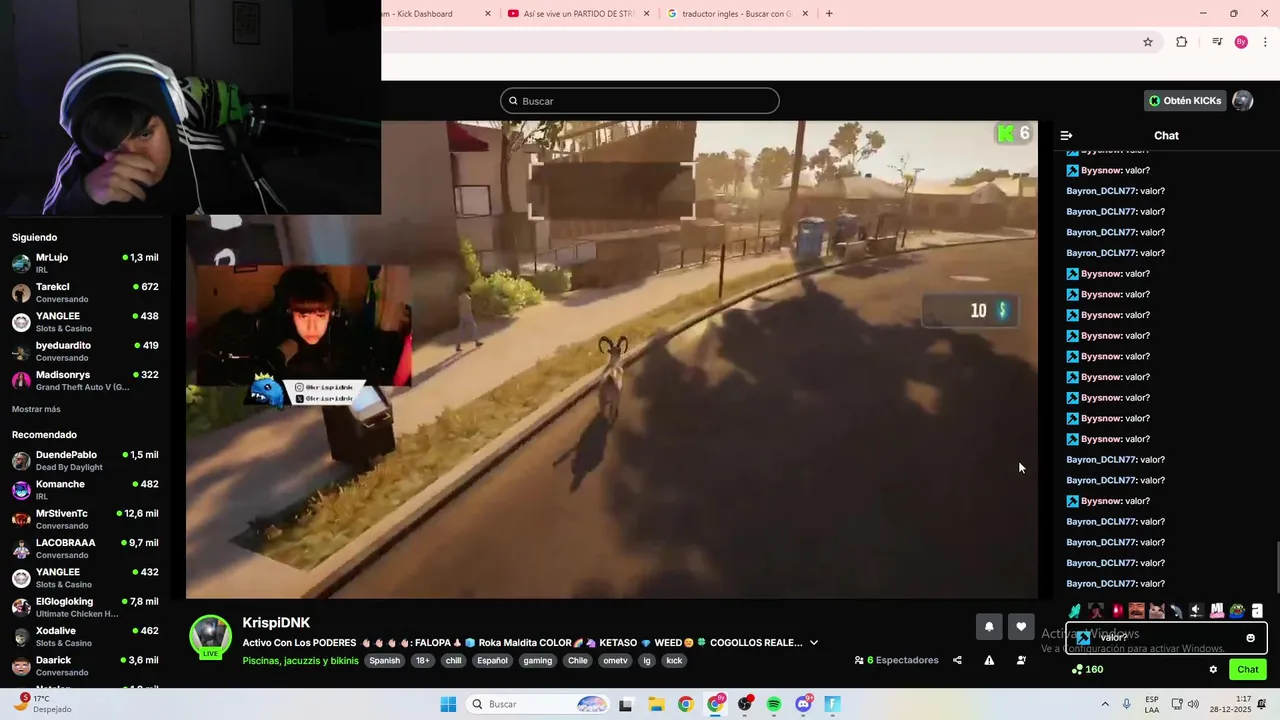Open the Kick user avatar menu
Screen dimensions: 1280x720
(1243, 101)
